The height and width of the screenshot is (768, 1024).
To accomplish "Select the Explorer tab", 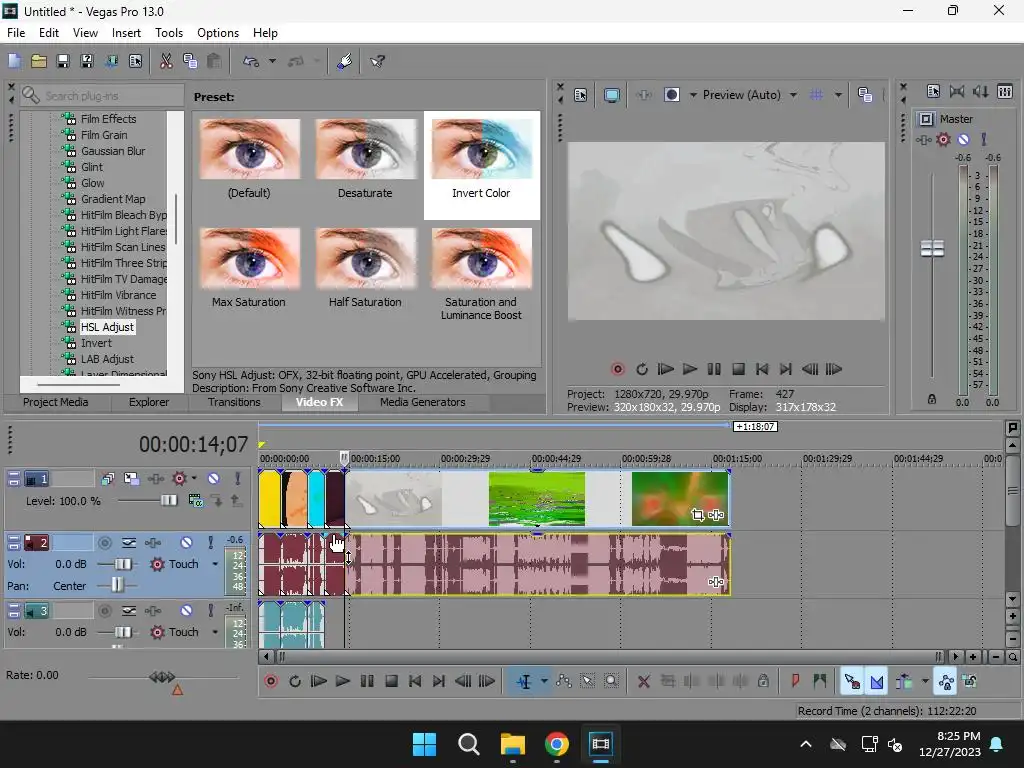I will click(x=149, y=402).
